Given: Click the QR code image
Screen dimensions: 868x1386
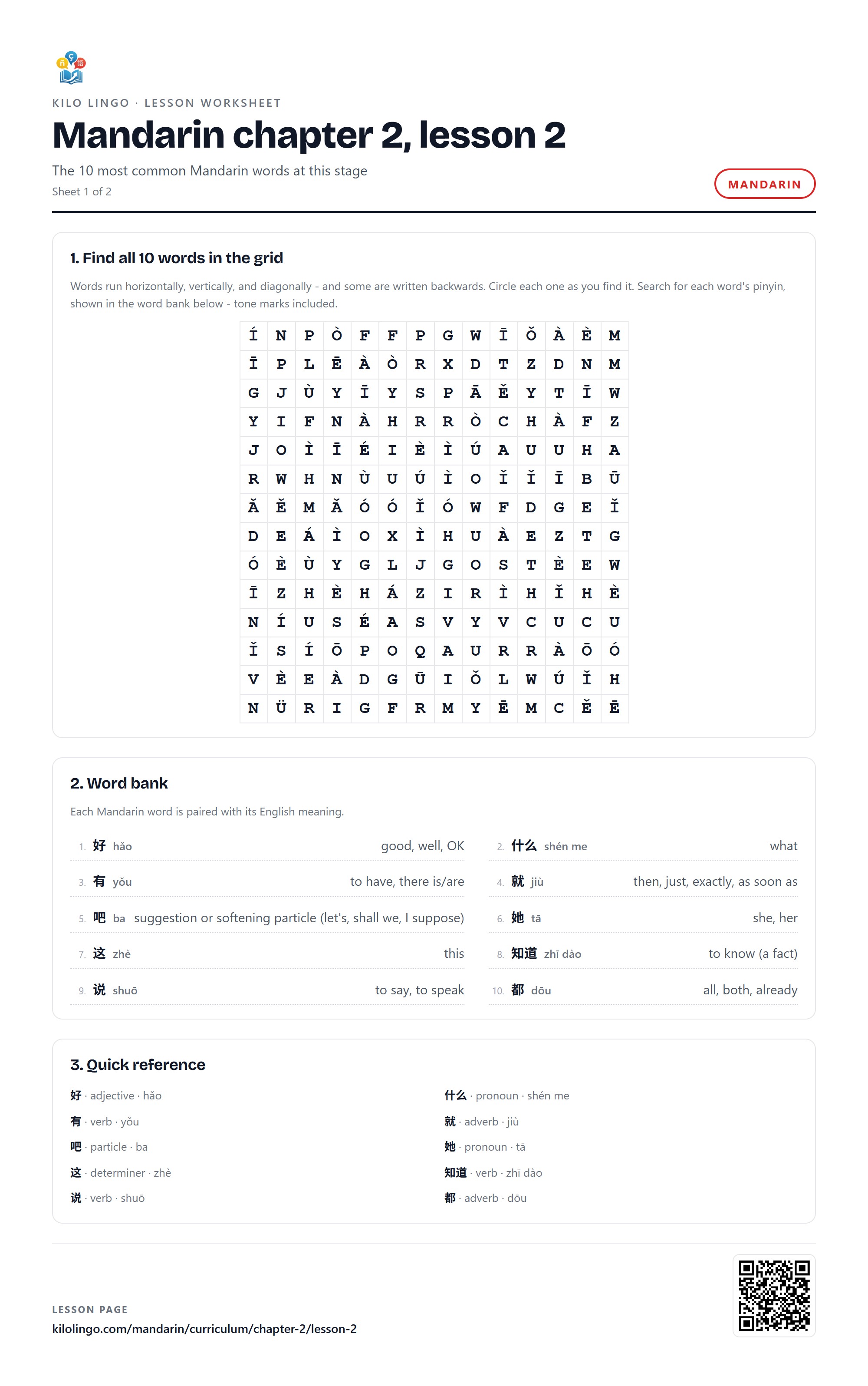Looking at the screenshot, I should pyautogui.click(x=774, y=1295).
